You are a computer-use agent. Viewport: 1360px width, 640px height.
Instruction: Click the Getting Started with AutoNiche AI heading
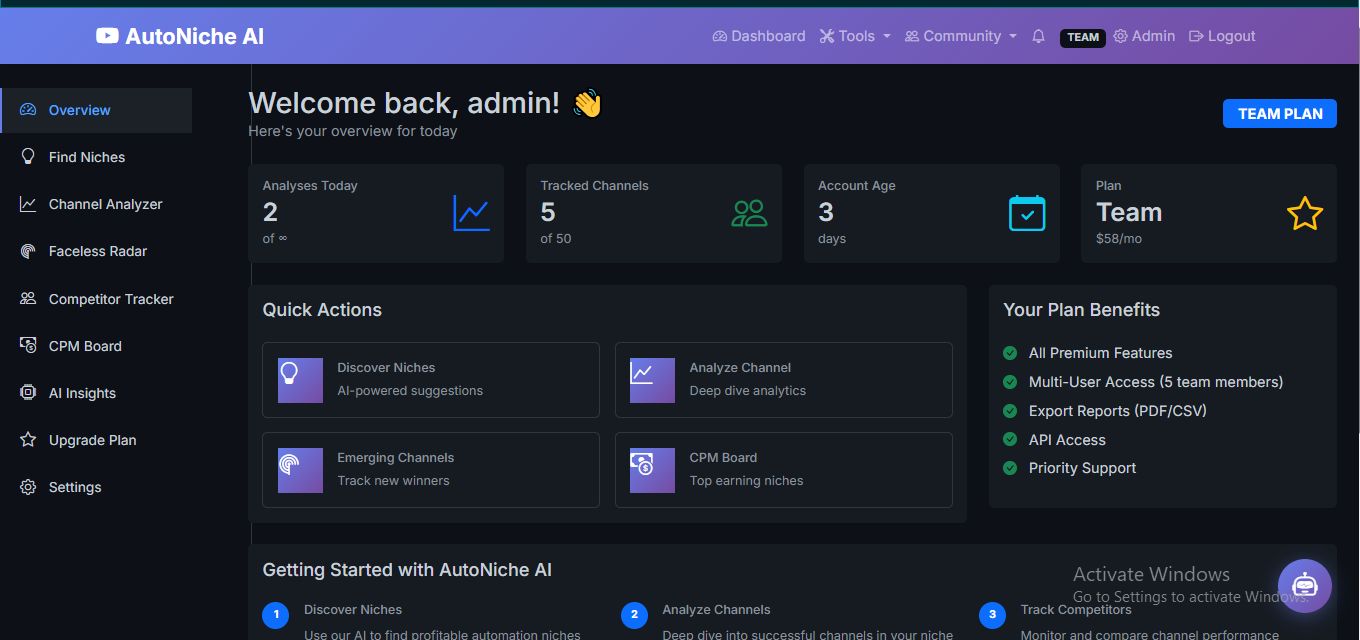click(407, 570)
